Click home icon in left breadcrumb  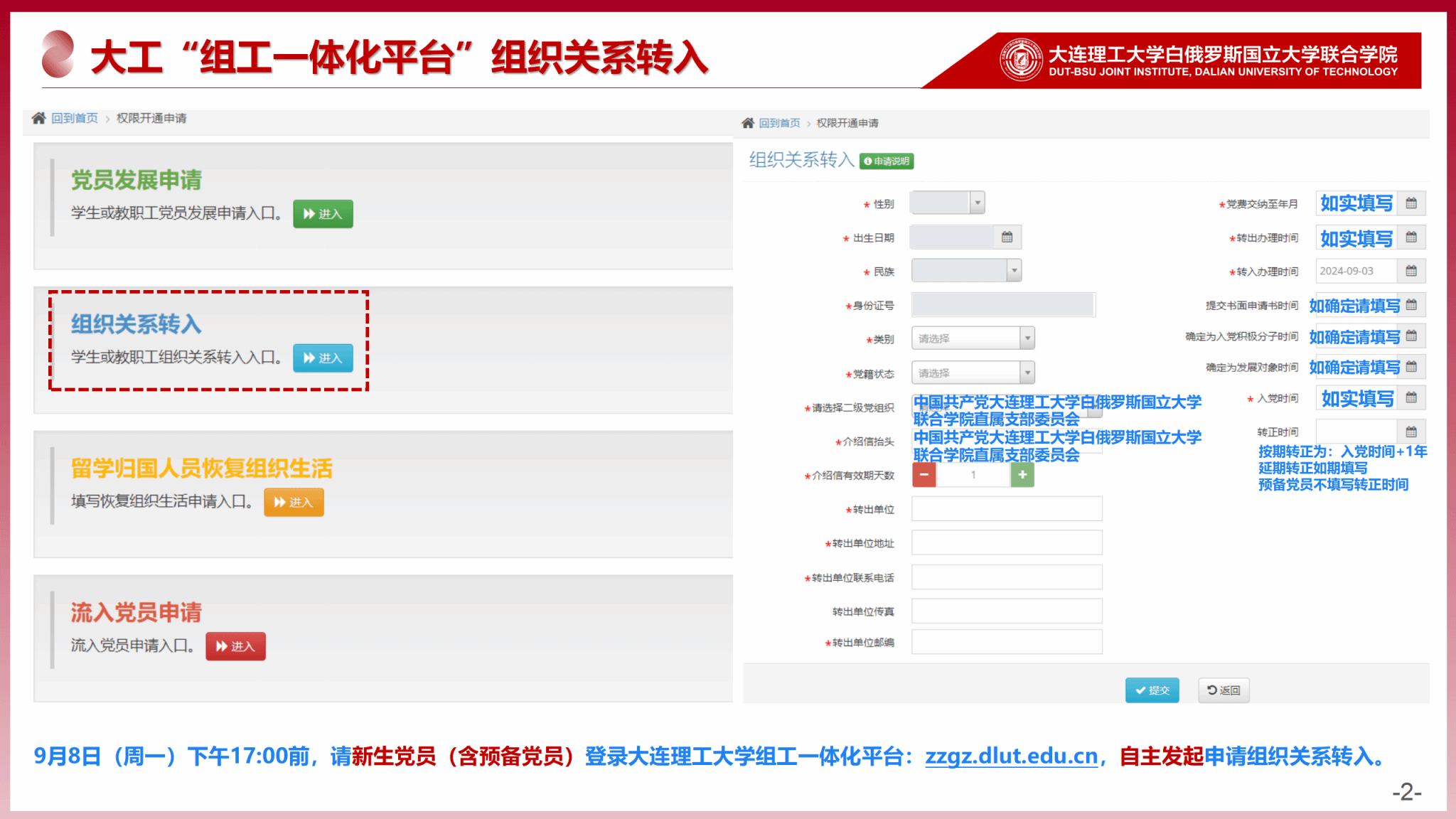click(38, 118)
